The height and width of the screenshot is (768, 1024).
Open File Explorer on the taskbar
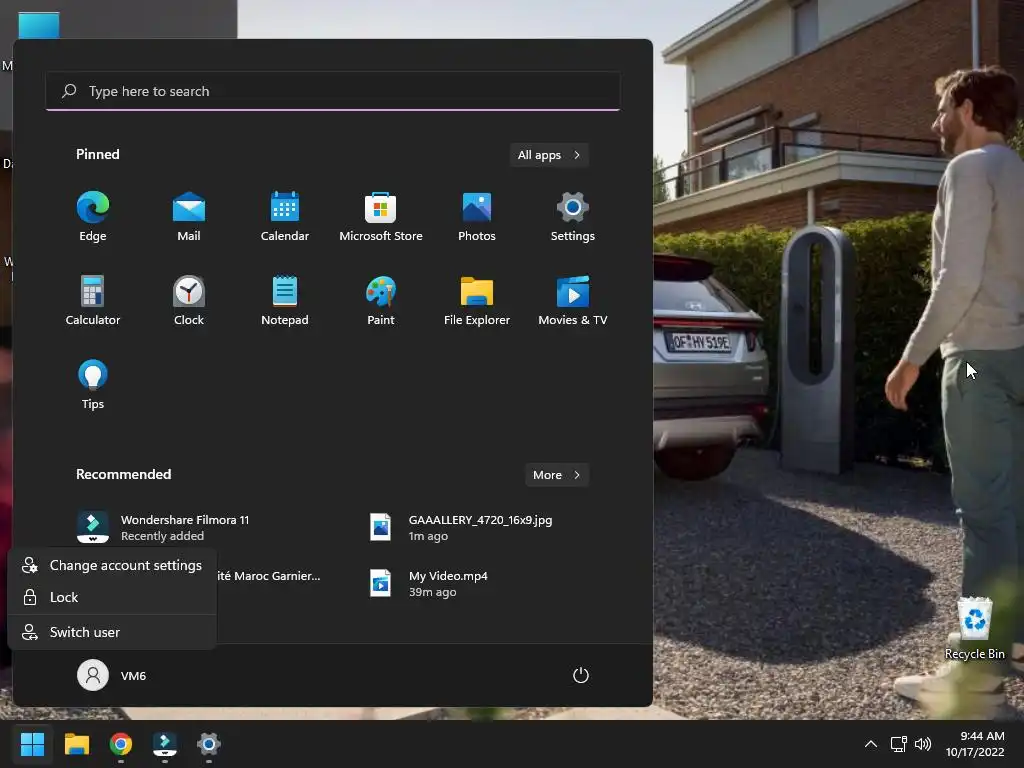[76, 744]
